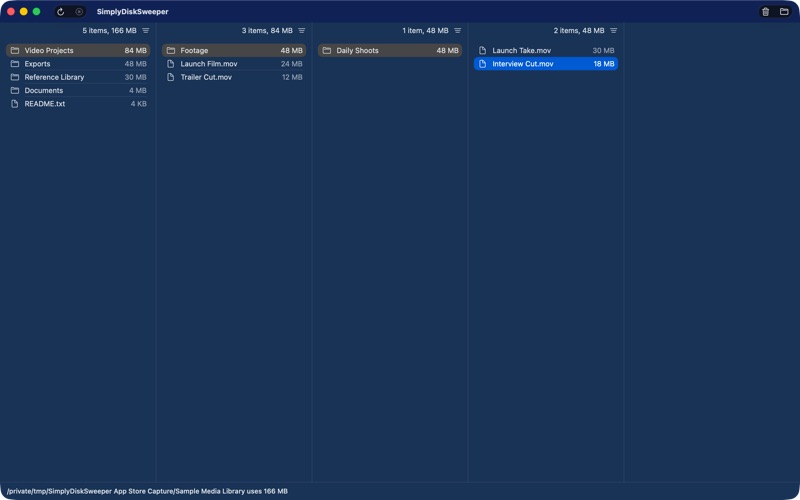Click the '30 MB' size of Launch Take.mov
The width and height of the screenshot is (800, 500).
coord(604,51)
